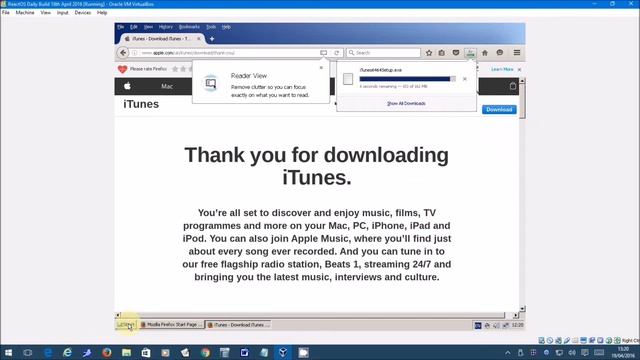
Task: Open the Firefox hamburger menu
Action: [x=517, y=53]
